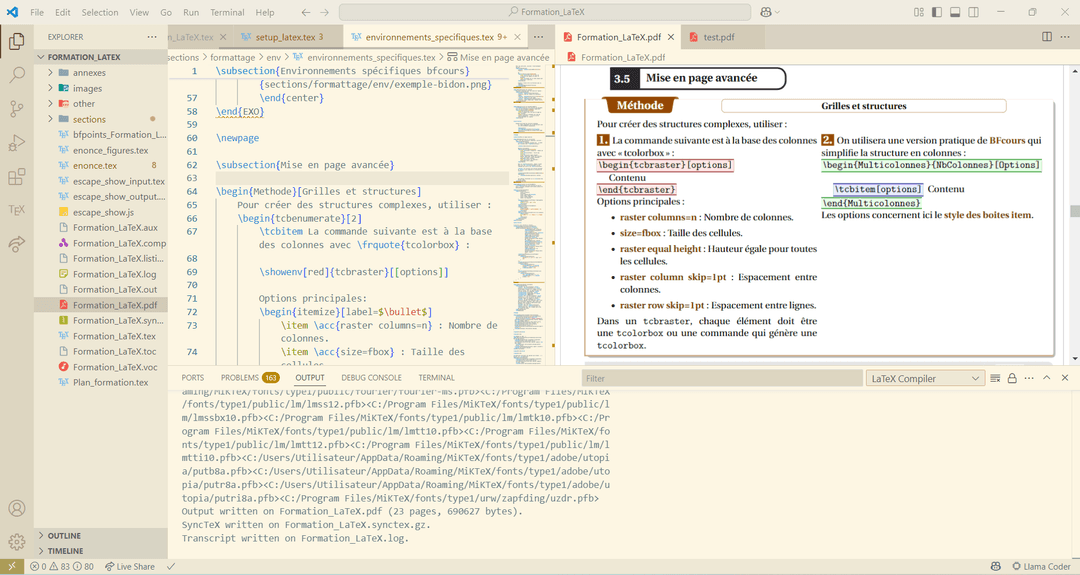Switch to the test.pdf tab
Image resolution: width=1080 pixels, height=575 pixels.
pyautogui.click(x=718, y=37)
